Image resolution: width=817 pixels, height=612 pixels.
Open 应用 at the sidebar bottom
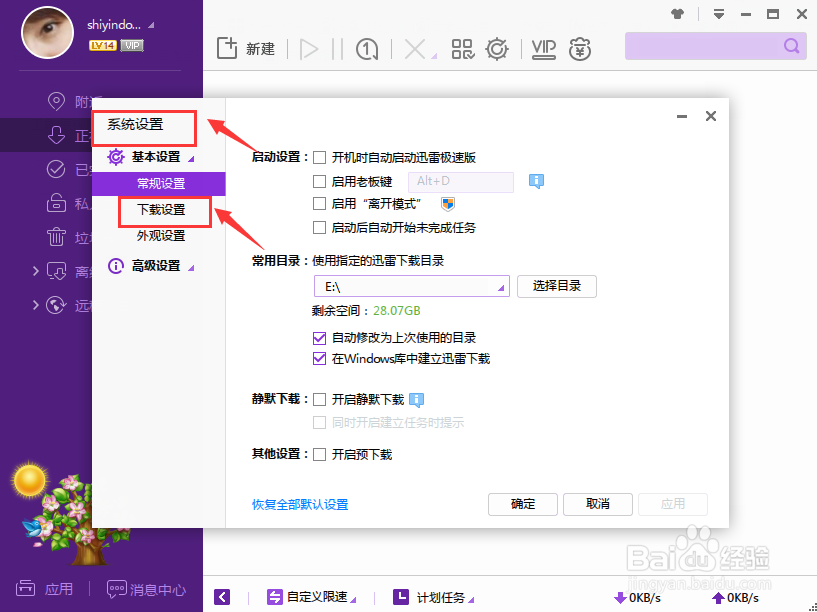(x=44, y=589)
